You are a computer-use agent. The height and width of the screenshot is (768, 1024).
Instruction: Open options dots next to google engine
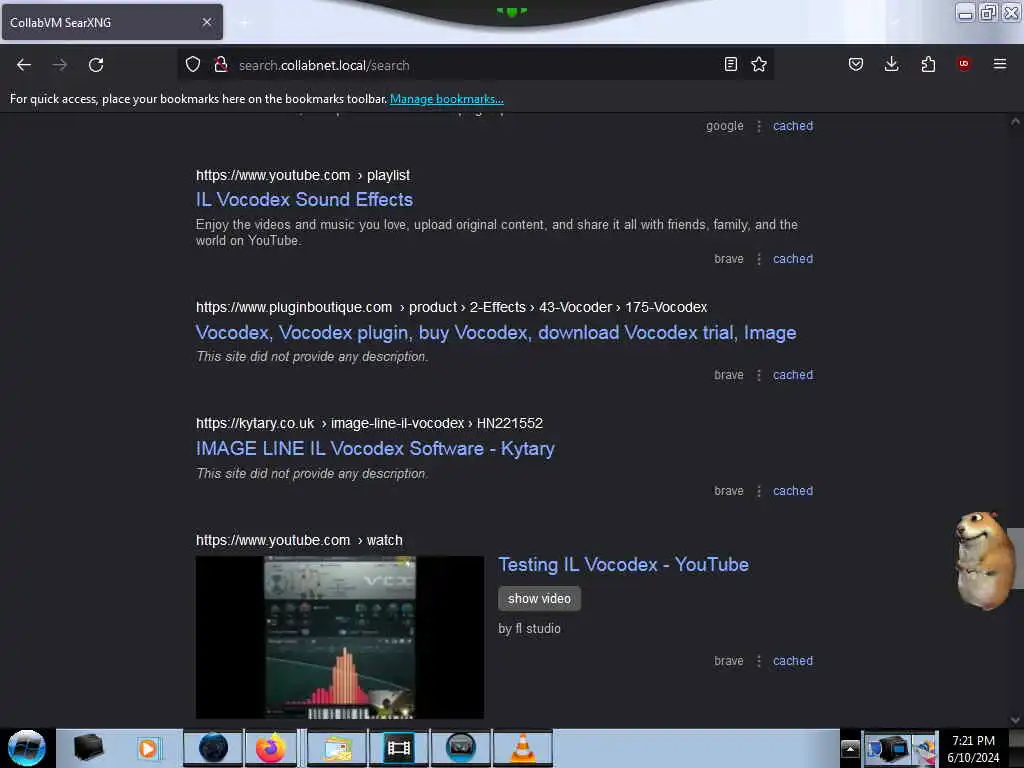[759, 126]
